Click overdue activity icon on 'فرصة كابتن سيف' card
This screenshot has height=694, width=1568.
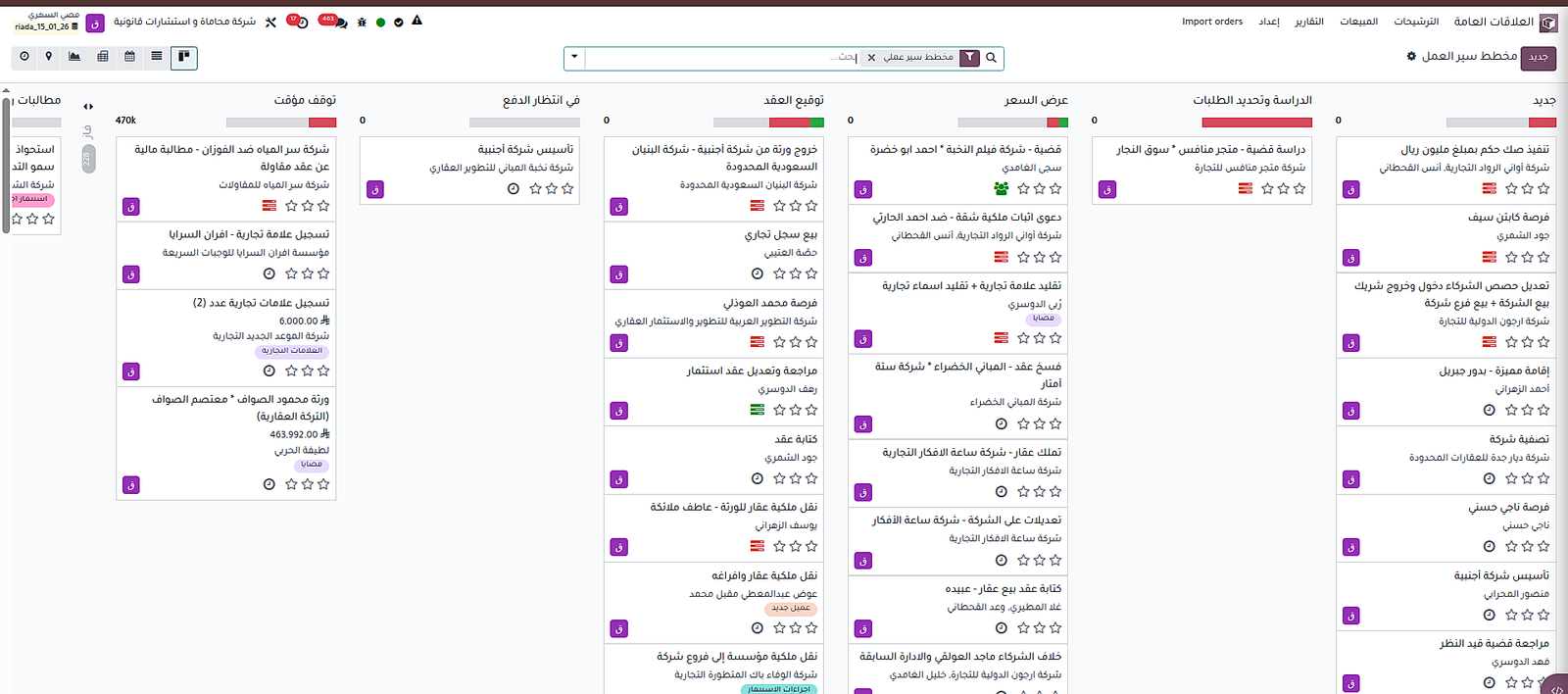coord(1490,257)
